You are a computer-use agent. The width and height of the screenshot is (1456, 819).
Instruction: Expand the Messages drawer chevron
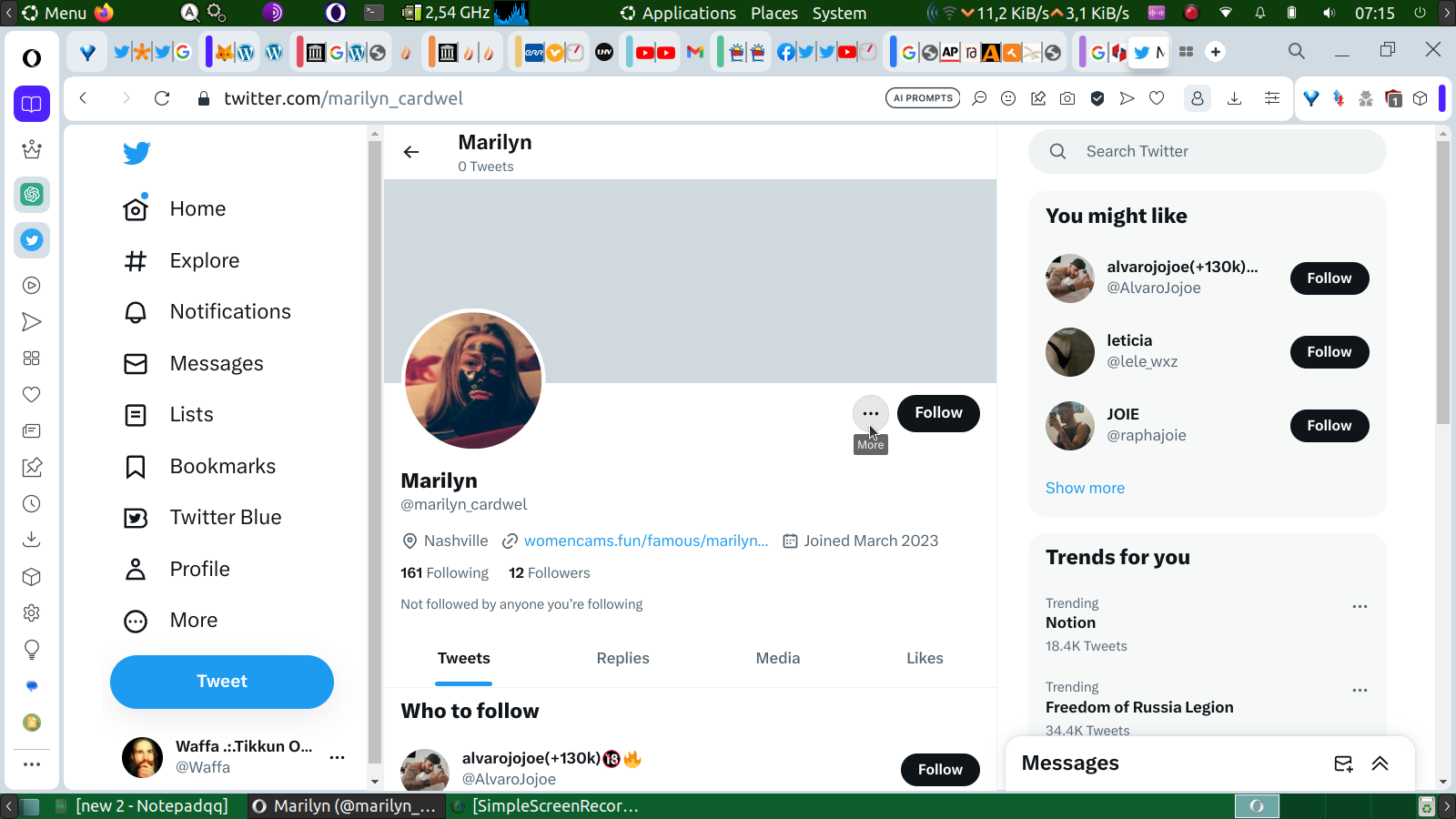(1380, 763)
